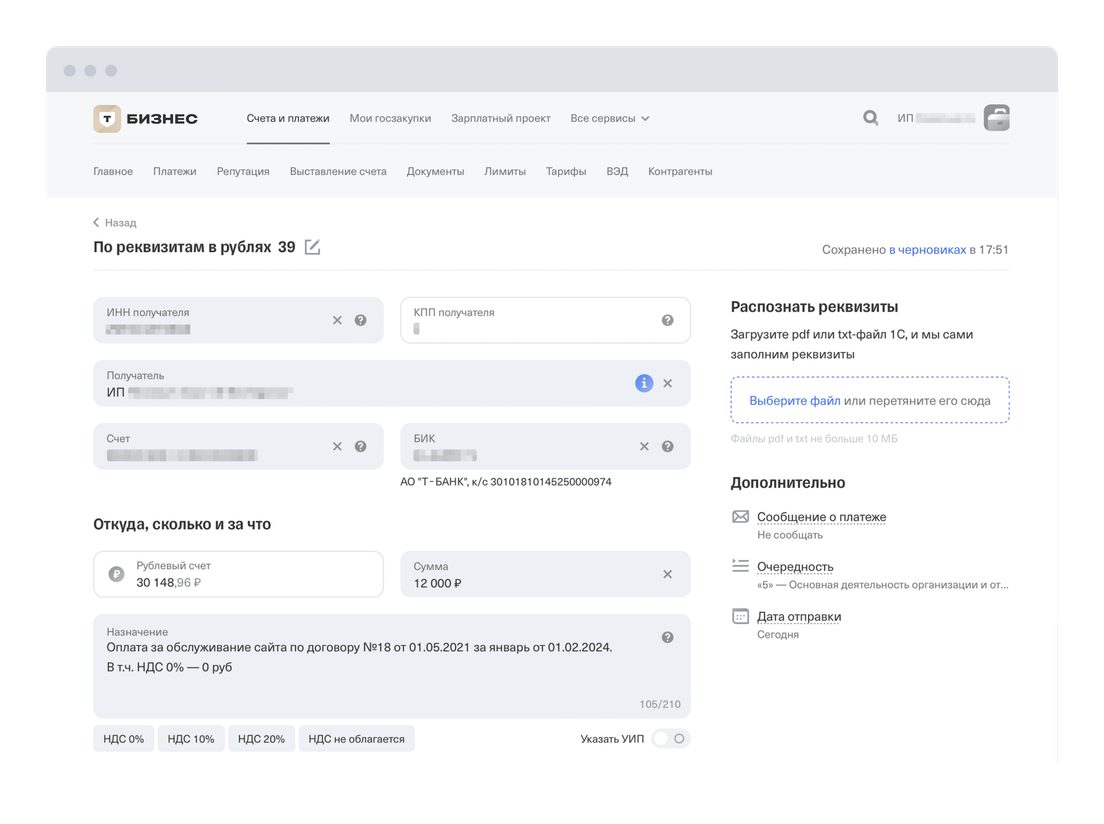This screenshot has width=1104, height=824.
Task: Open help icon in КПП получателя field
Action: pyautogui.click(x=667, y=320)
